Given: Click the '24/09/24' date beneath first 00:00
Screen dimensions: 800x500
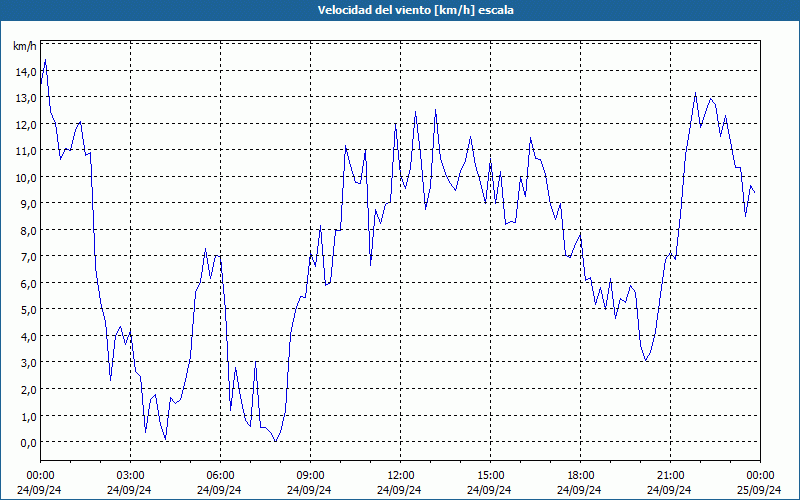Looking at the screenshot, I should point(39,490).
